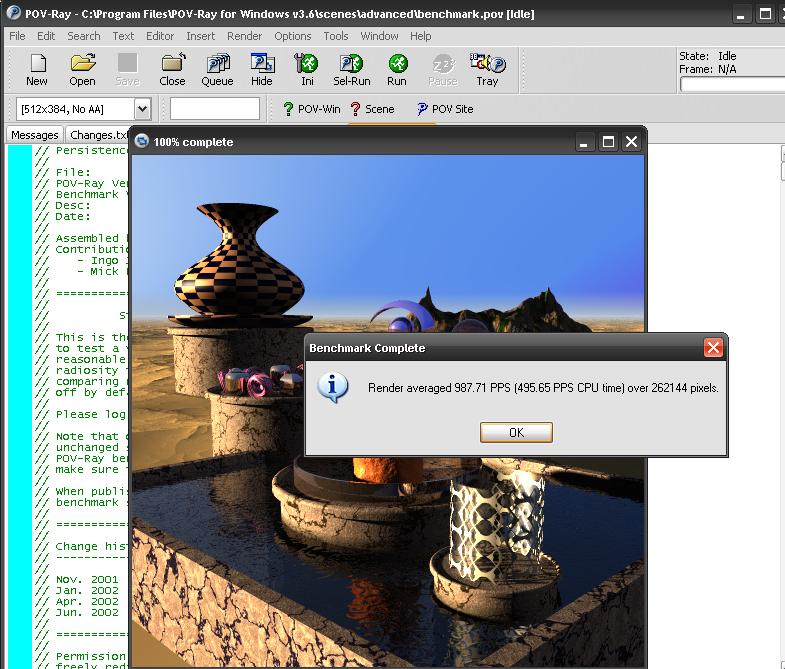Click editor comment line 'Desc:'
Viewport: 785px width, 669px height.
73,205
